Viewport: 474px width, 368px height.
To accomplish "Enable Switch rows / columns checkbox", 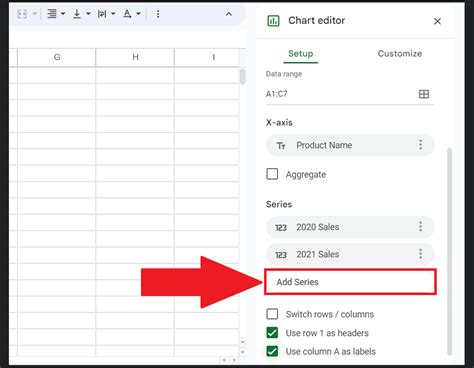I will pyautogui.click(x=272, y=314).
